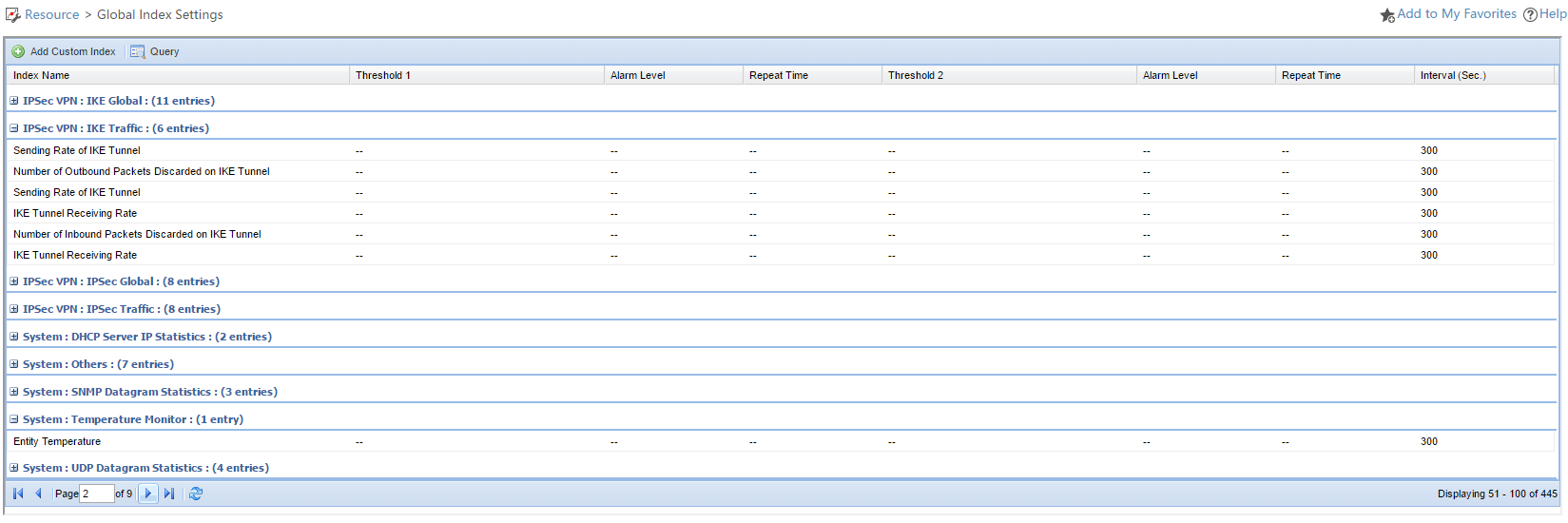Screen dimensions: 1568x523
Task: Collapse System : Temperature Monitor group
Action: click(14, 419)
